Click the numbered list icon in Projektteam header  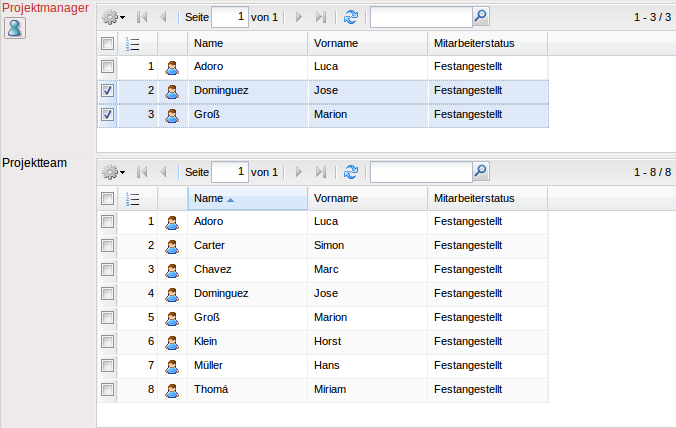coord(134,199)
